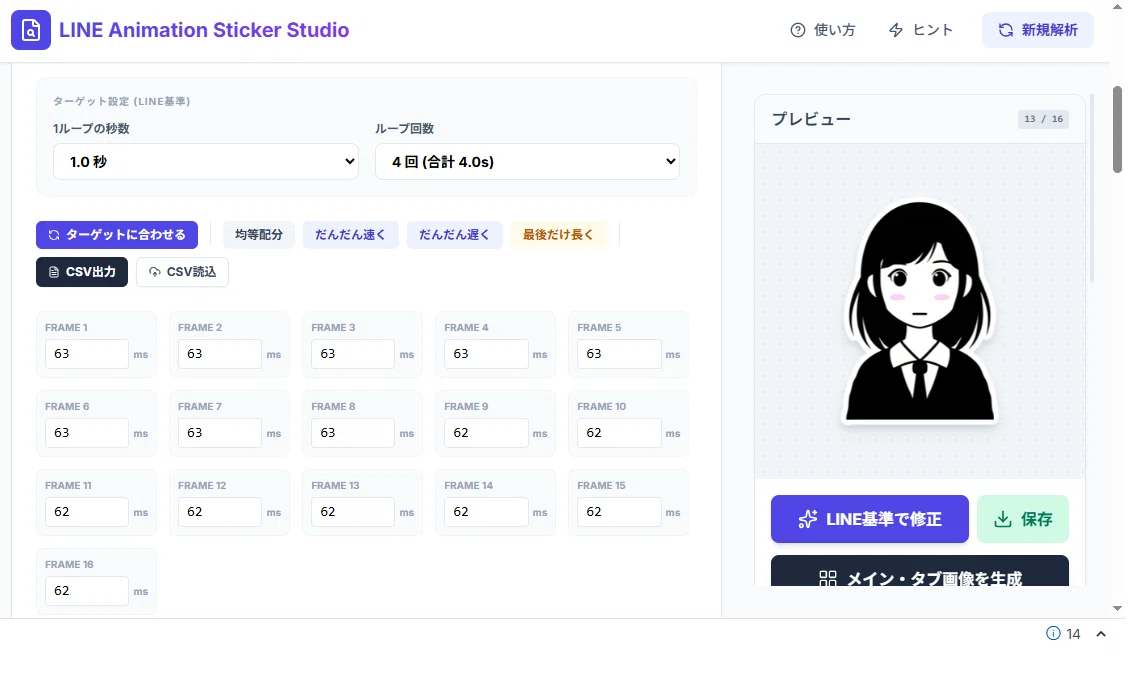Screen dimensions: 1140x678
Task: Click メイン・タブ画像を生成 button
Action: (920, 571)
